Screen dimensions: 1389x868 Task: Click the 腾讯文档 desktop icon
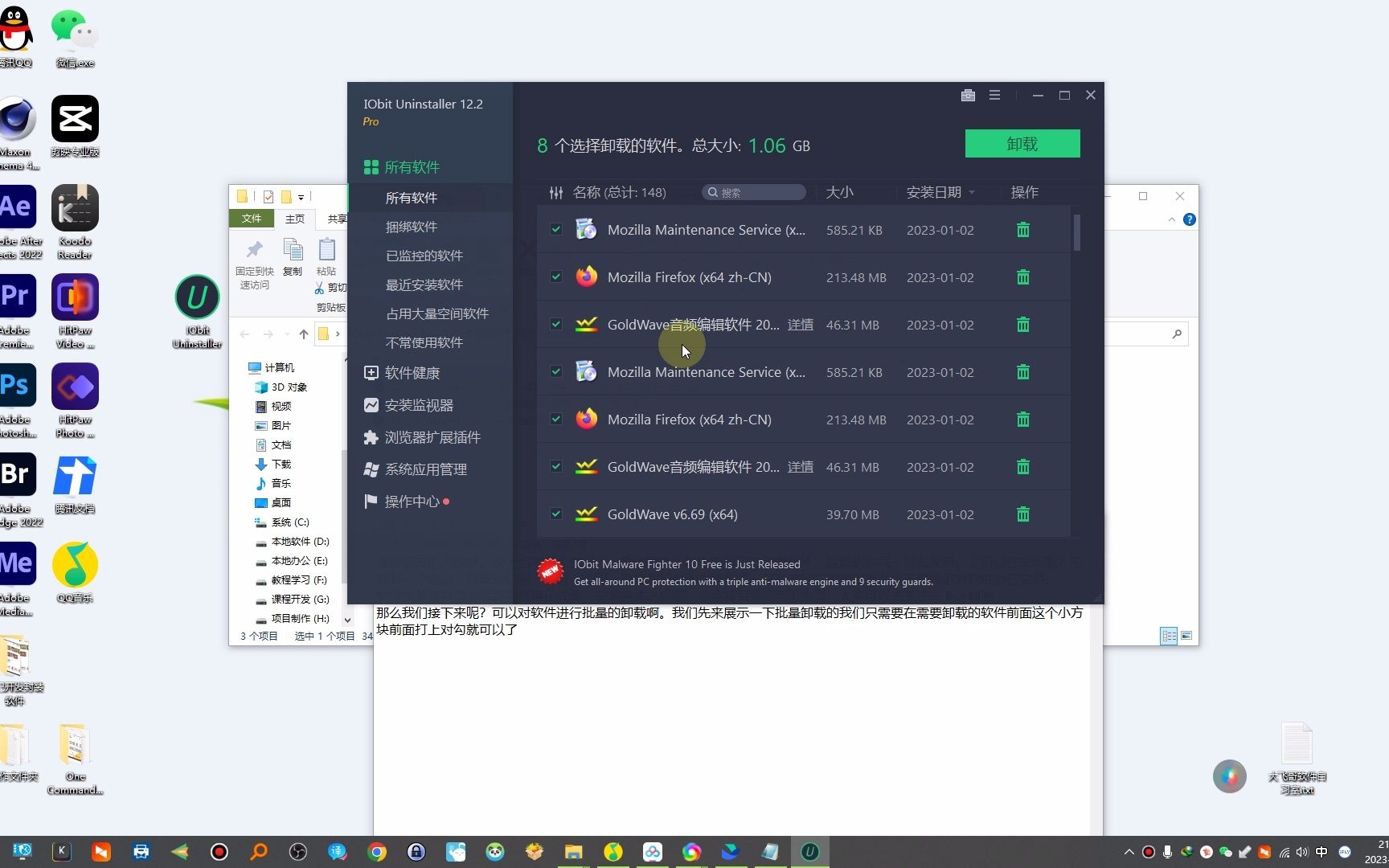75,484
